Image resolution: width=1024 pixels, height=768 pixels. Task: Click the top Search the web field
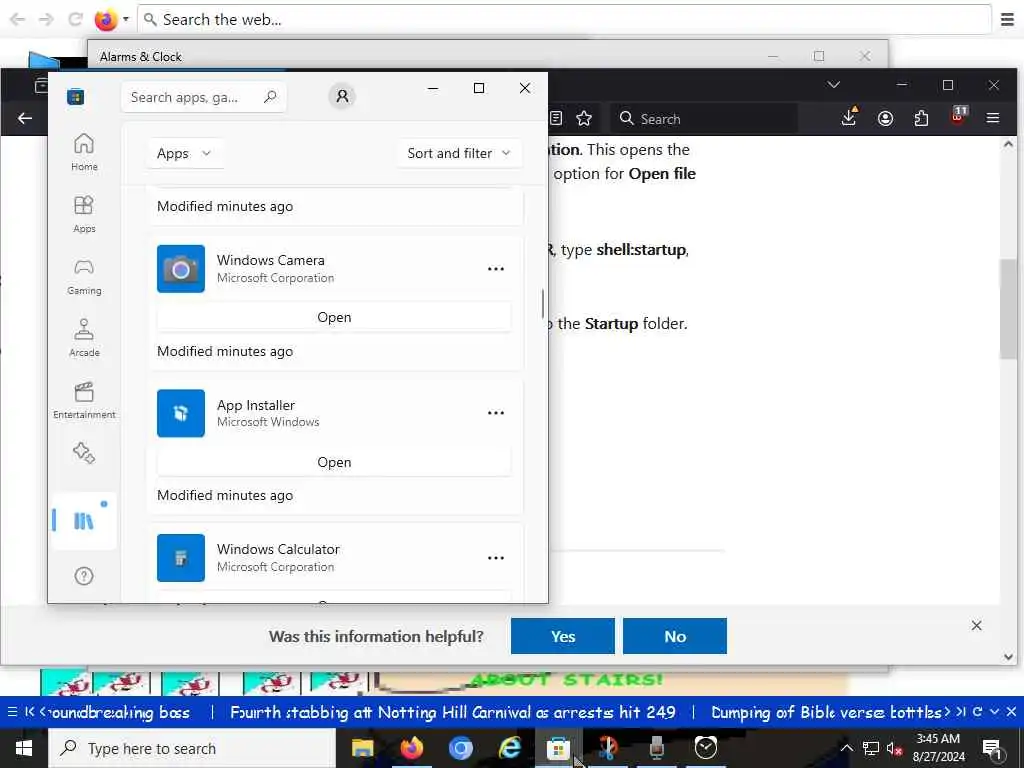564,20
